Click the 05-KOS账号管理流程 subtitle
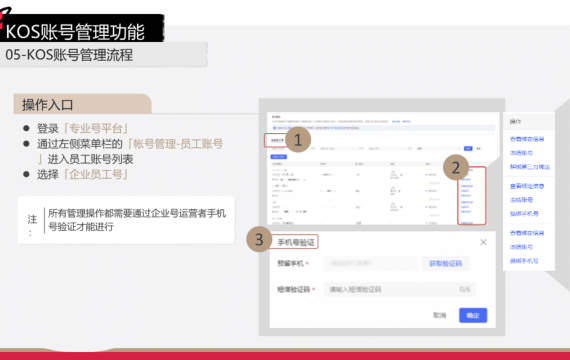The width and height of the screenshot is (570, 360). tap(69, 55)
